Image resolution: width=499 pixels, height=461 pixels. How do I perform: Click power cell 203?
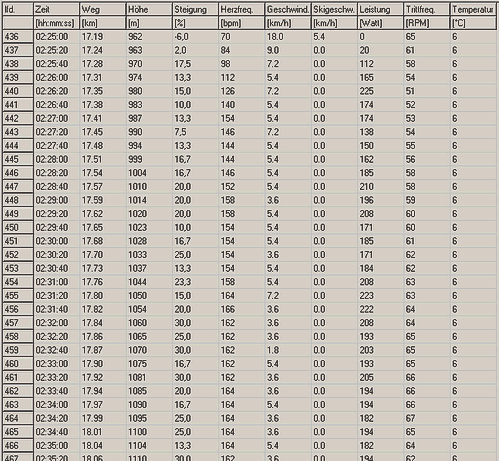tap(381, 350)
